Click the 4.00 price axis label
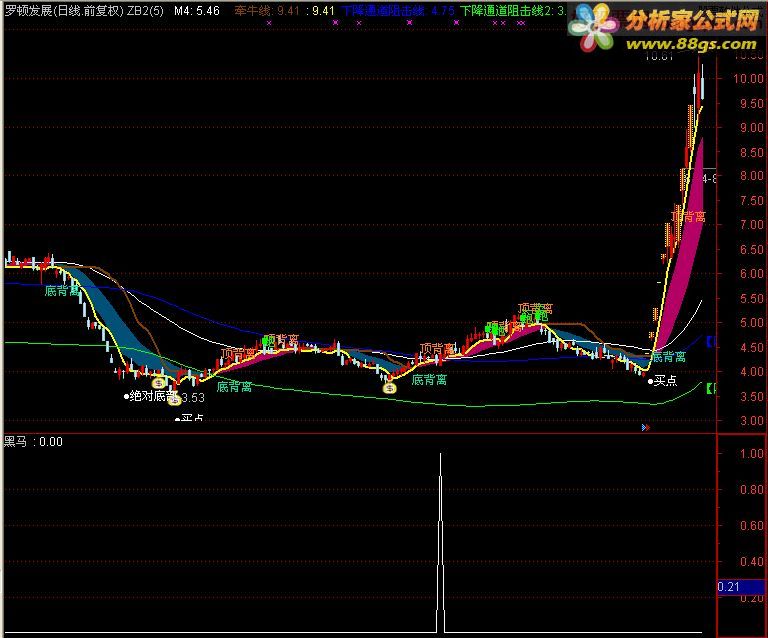The width and height of the screenshot is (768, 638). pos(751,372)
